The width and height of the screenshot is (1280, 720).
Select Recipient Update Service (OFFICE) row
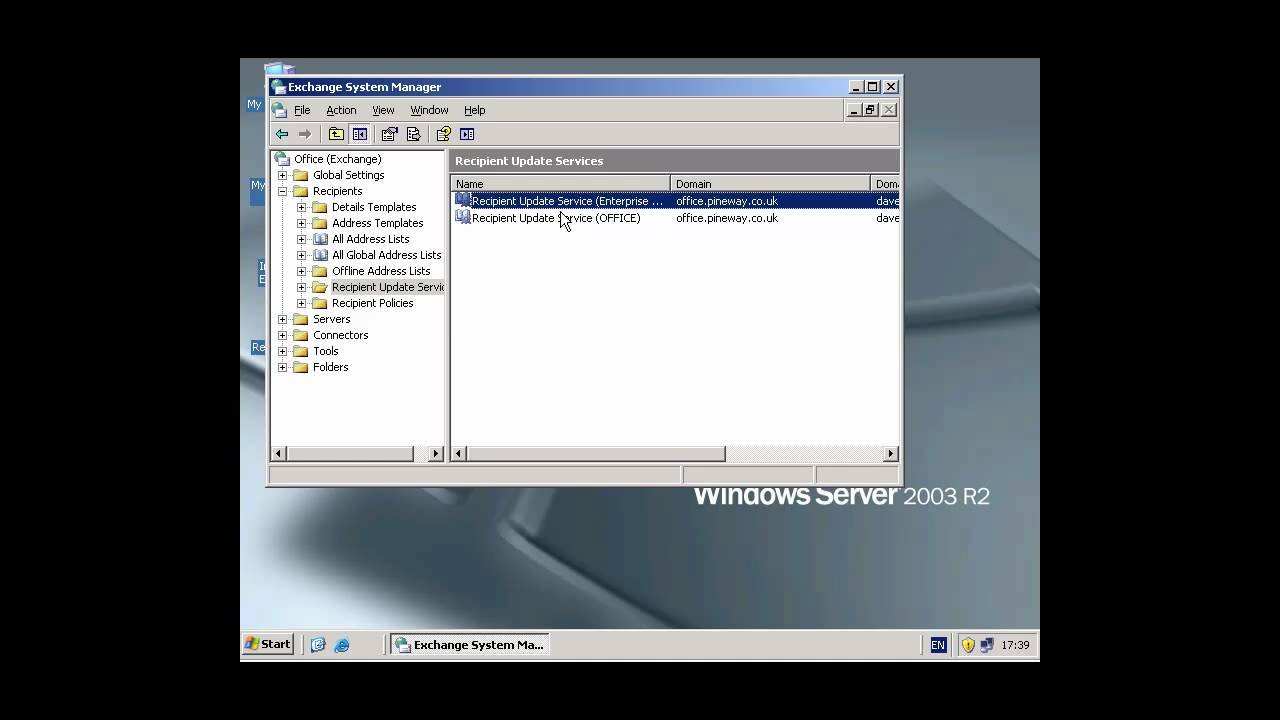[677, 218]
